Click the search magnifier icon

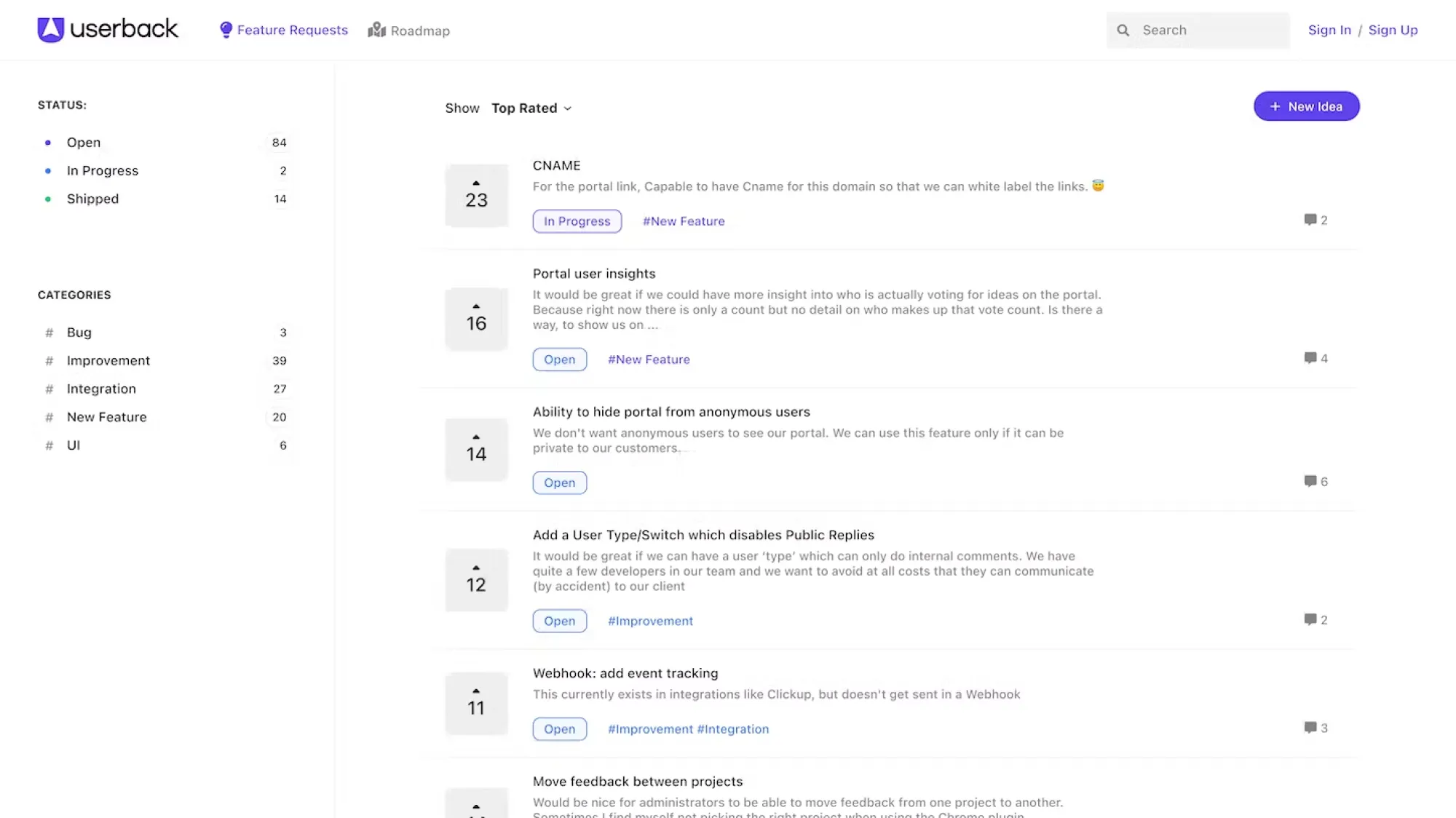tap(1123, 30)
